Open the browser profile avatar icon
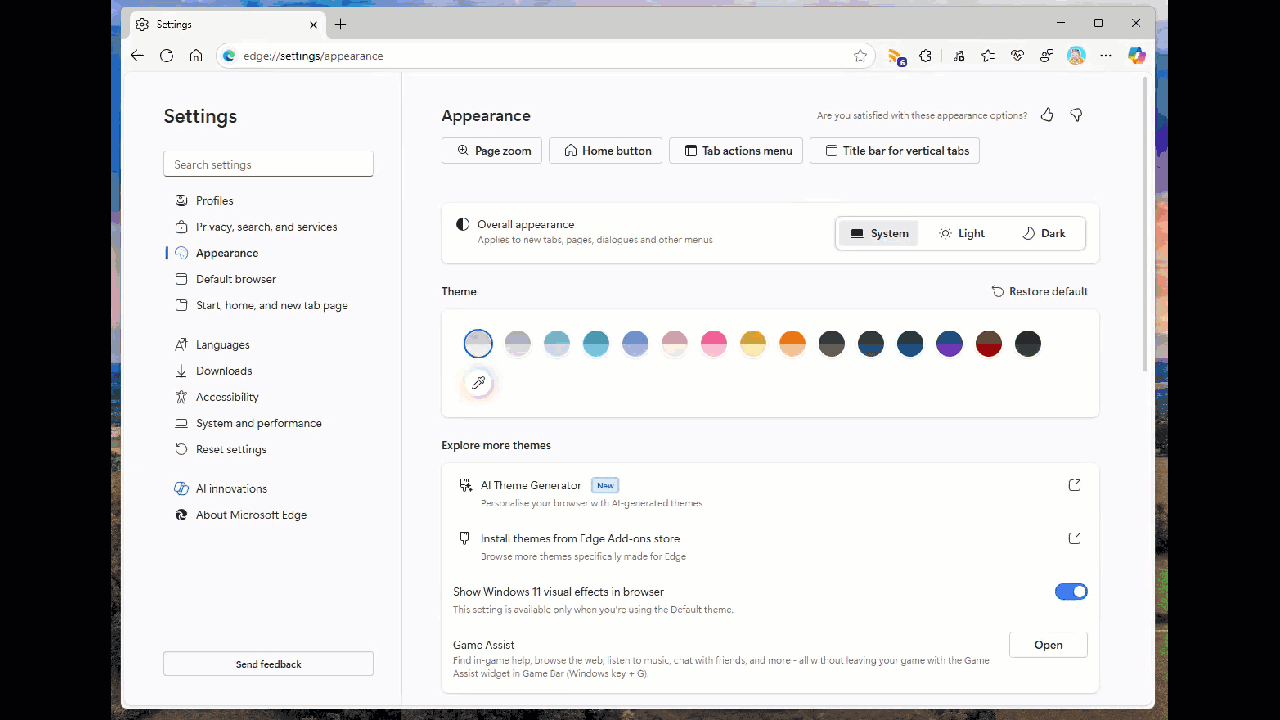Viewport: 1280px width, 720px height. point(1075,56)
